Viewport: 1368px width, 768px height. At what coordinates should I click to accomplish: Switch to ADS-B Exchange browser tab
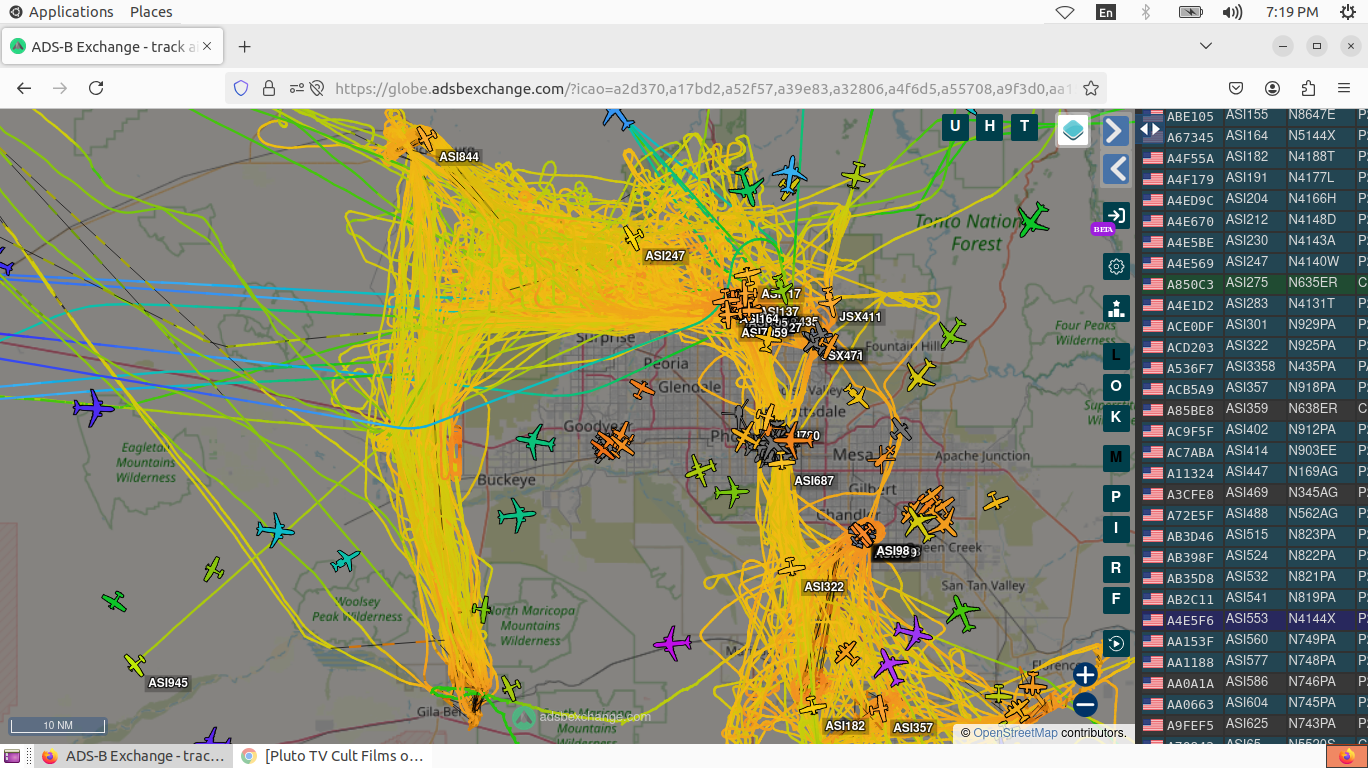(x=112, y=47)
